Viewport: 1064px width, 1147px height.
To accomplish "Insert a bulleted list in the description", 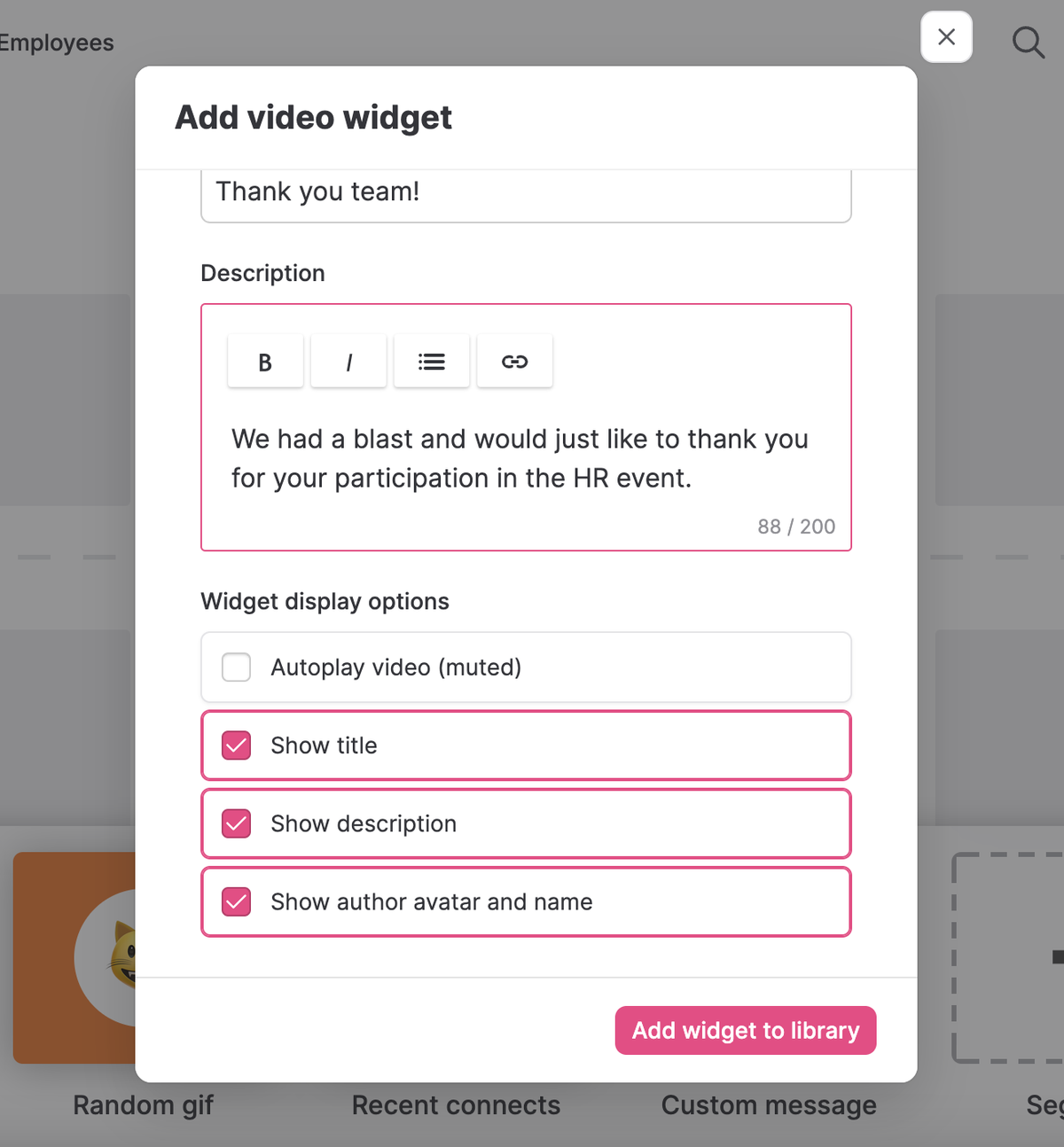I will pyautogui.click(x=432, y=362).
